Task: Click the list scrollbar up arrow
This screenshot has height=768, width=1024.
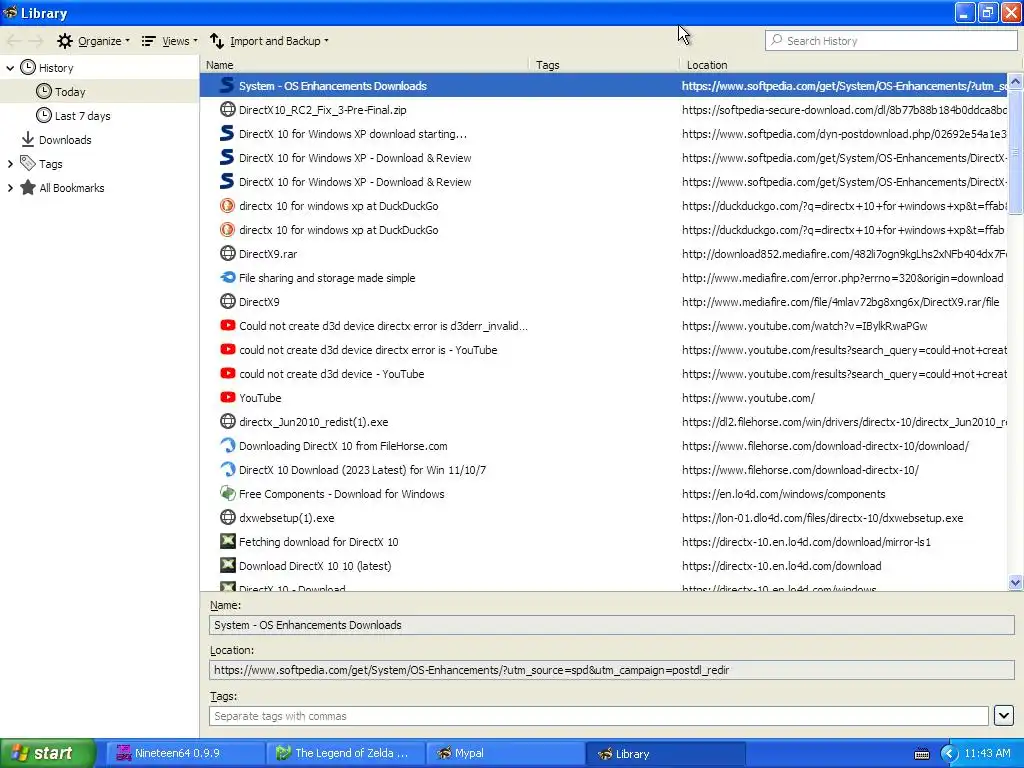Action: click(1015, 82)
